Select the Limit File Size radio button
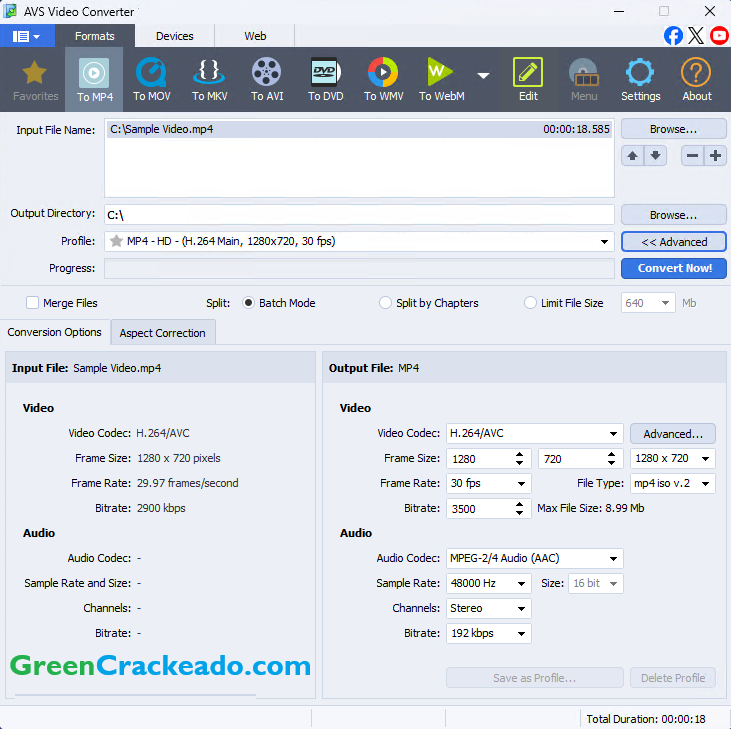Image resolution: width=731 pixels, height=729 pixels. click(x=530, y=303)
